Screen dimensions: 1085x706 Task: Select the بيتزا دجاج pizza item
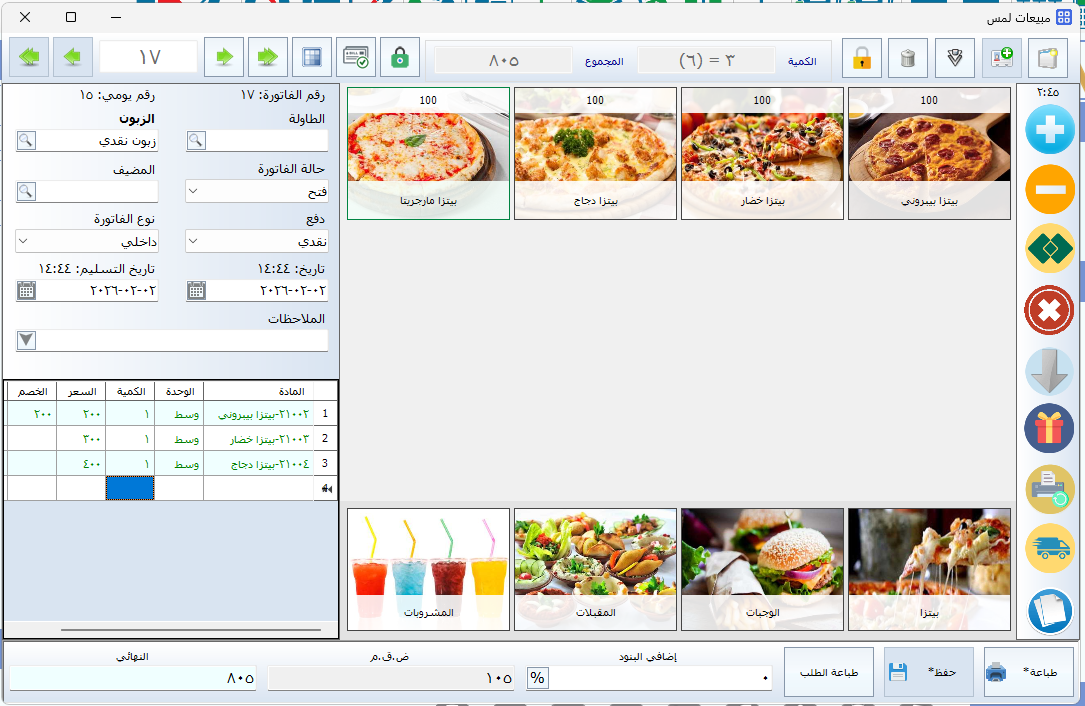pyautogui.click(x=595, y=153)
